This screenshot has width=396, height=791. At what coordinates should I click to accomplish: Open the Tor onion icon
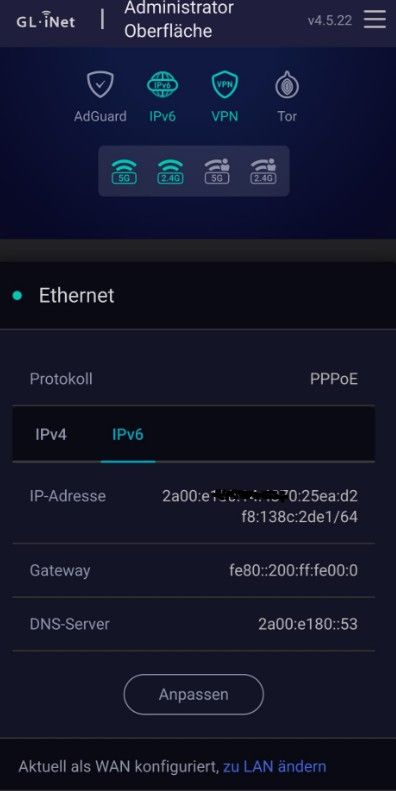(287, 84)
